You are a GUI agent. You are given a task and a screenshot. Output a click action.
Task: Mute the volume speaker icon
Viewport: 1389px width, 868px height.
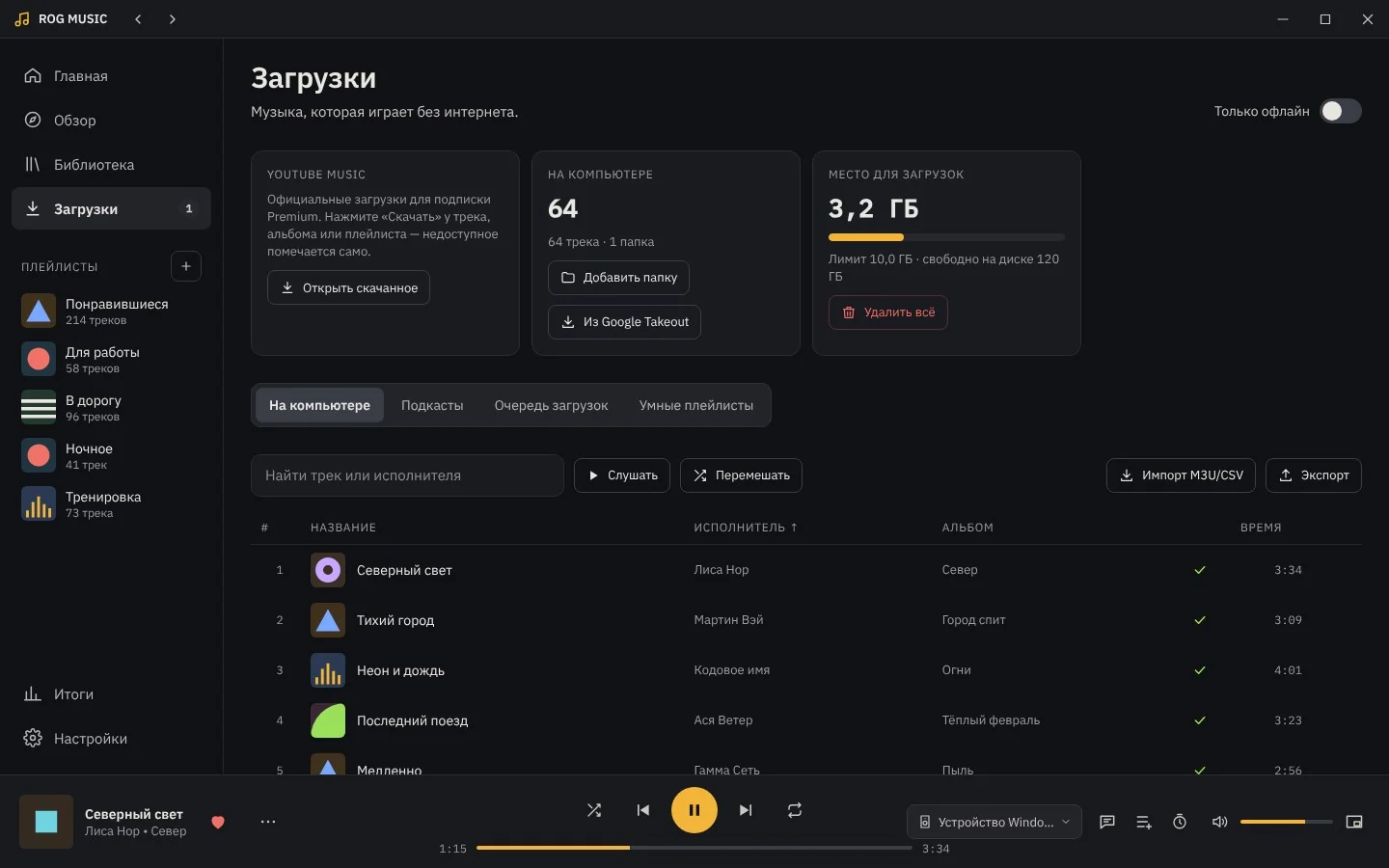click(1219, 822)
